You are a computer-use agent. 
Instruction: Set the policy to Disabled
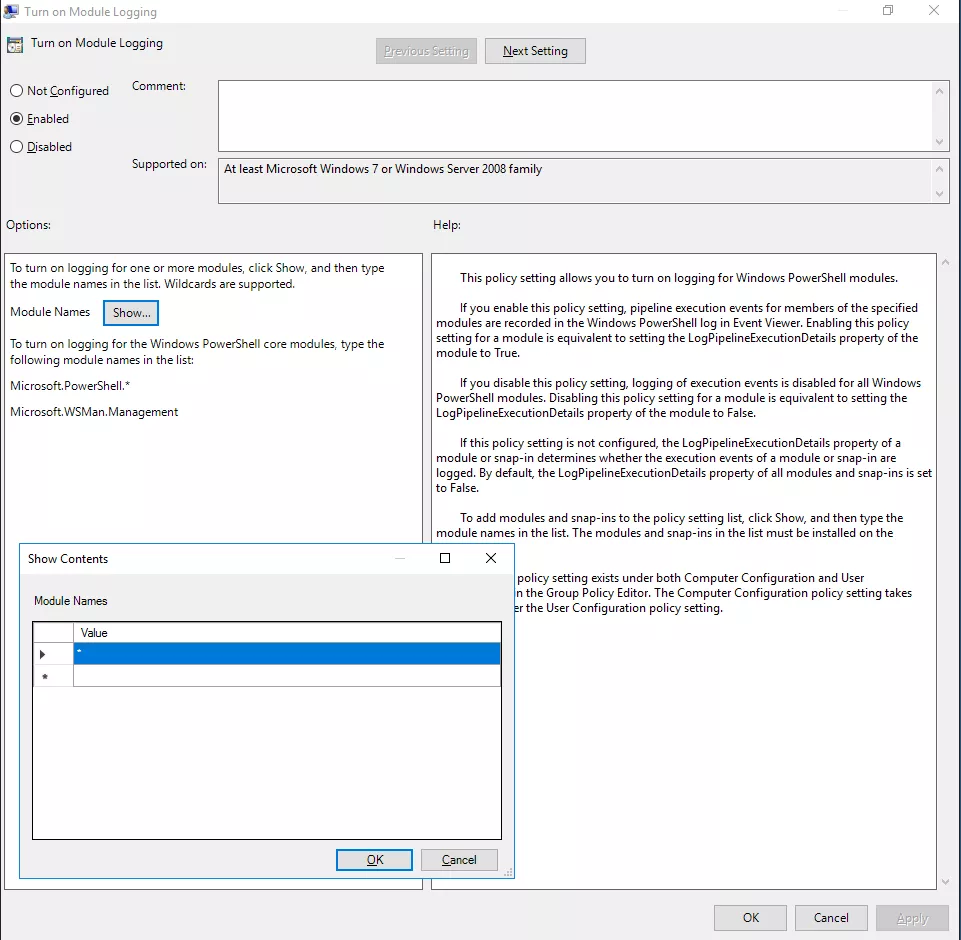coord(16,147)
